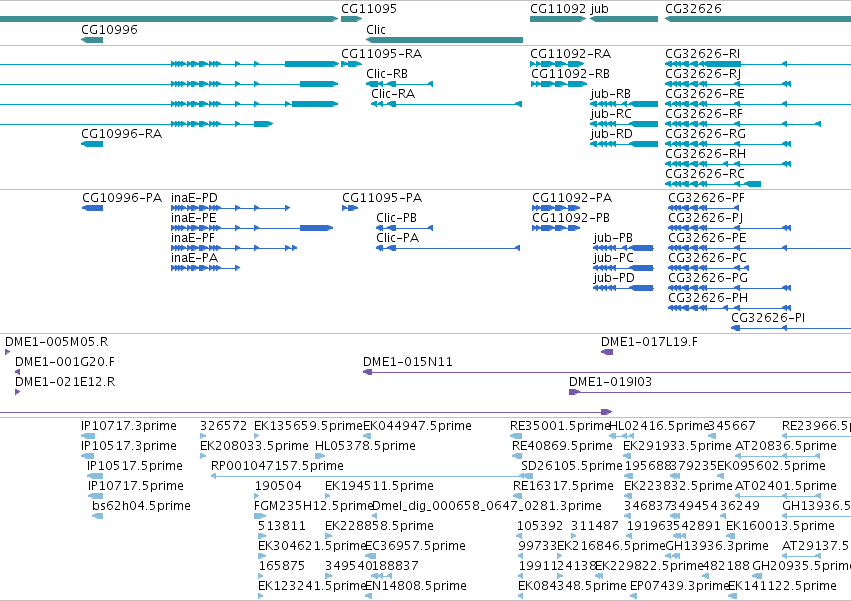Select the Clic-RB transcript label
851x601 pixels.
(387, 74)
